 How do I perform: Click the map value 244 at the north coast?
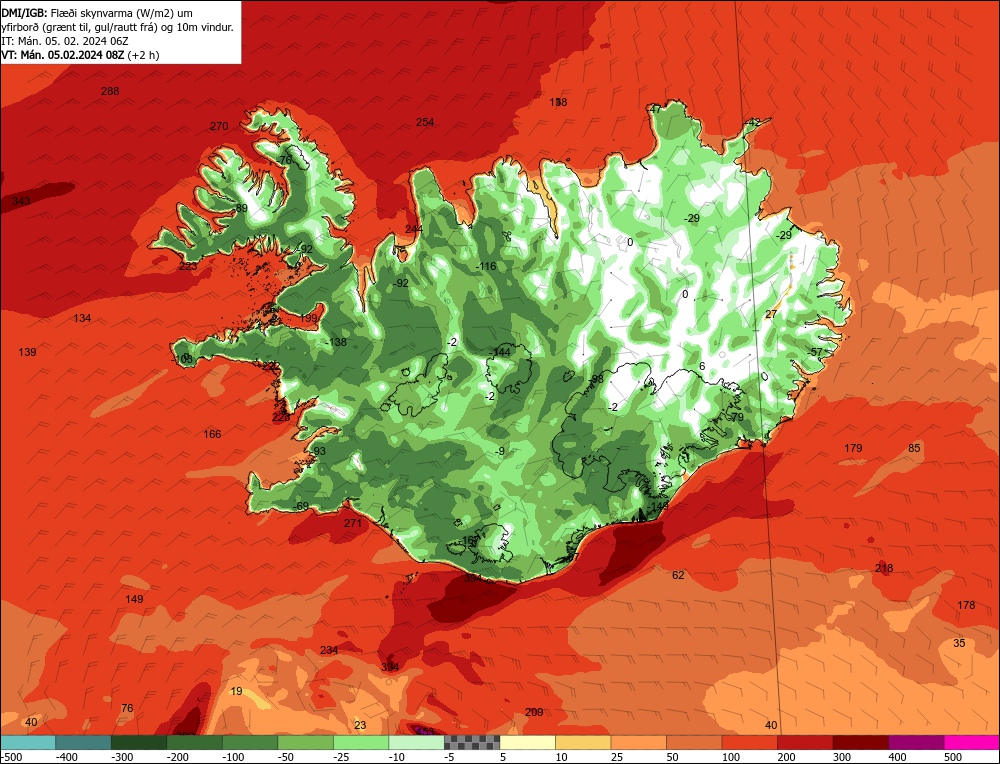click(x=414, y=230)
